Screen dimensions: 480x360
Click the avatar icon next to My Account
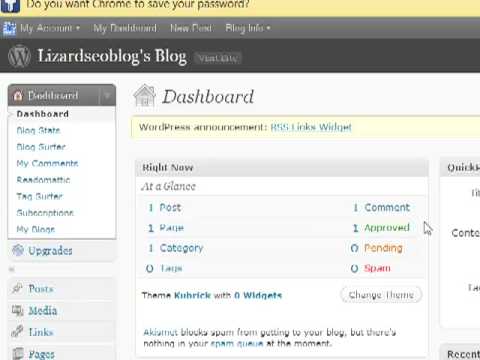pos(9,28)
